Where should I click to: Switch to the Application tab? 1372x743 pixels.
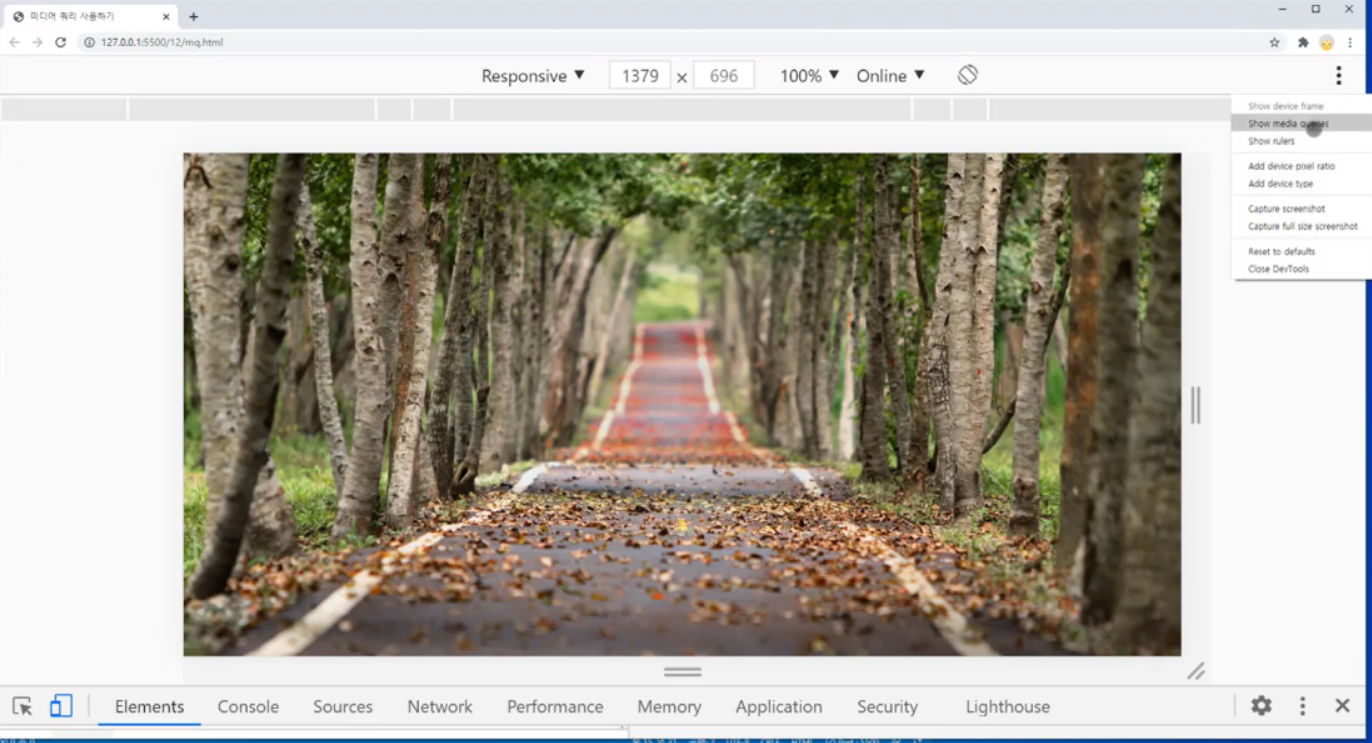pos(779,706)
